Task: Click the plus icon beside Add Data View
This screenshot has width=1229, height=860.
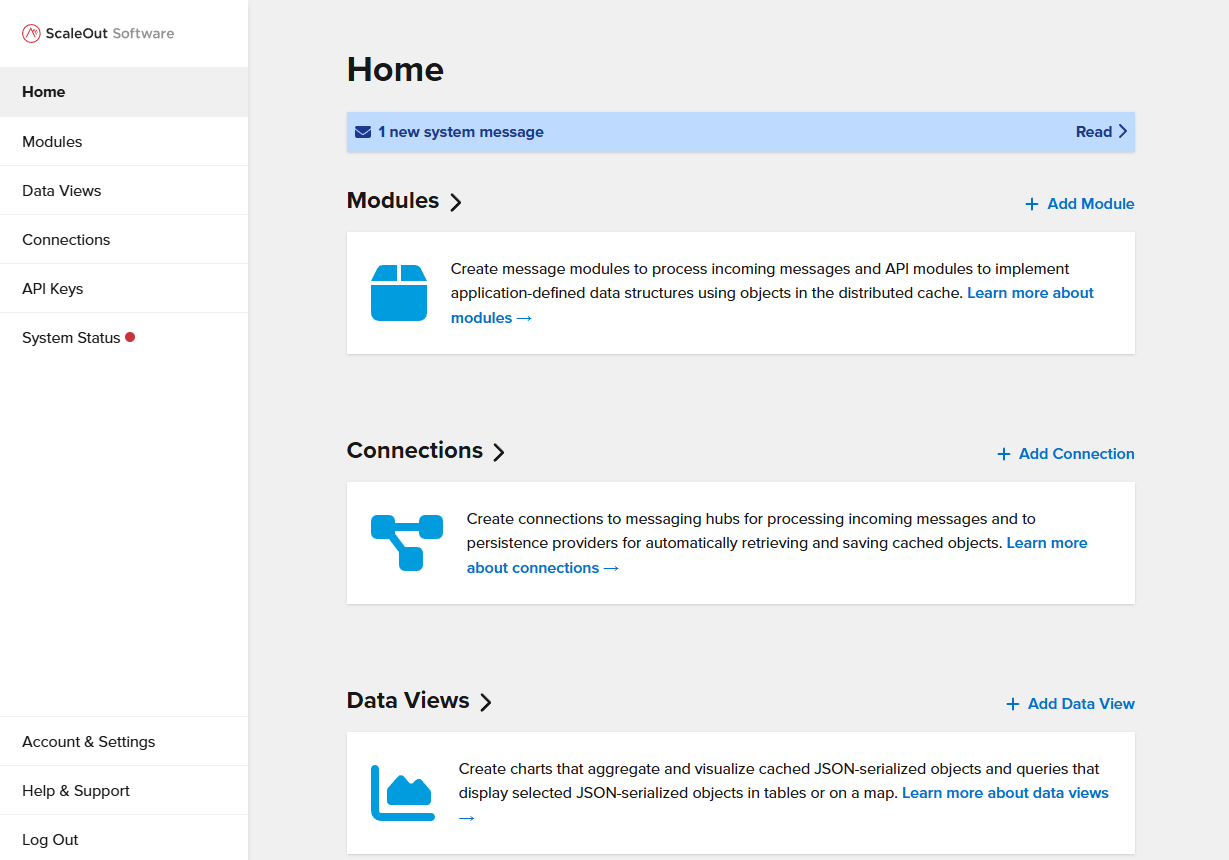Action: pos(1012,704)
